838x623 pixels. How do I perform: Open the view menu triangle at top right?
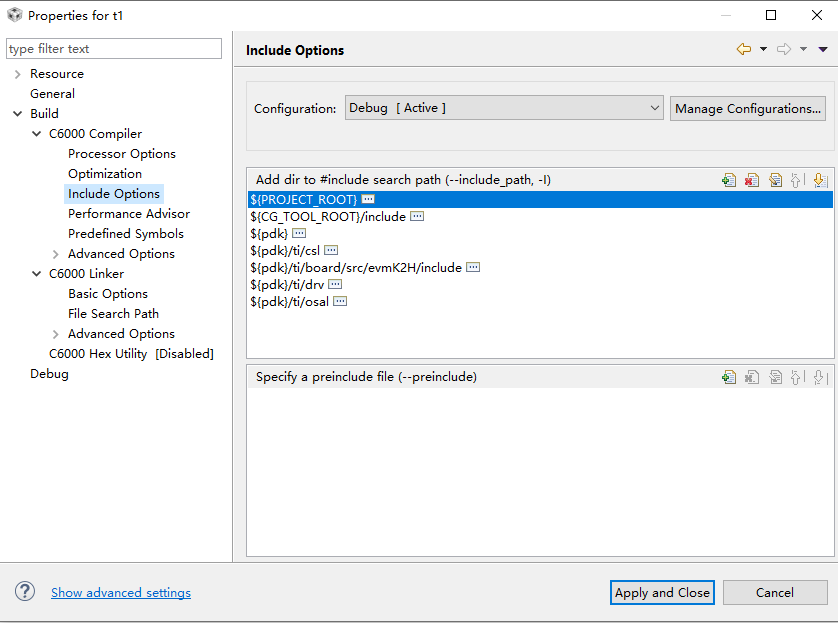pyautogui.click(x=823, y=49)
